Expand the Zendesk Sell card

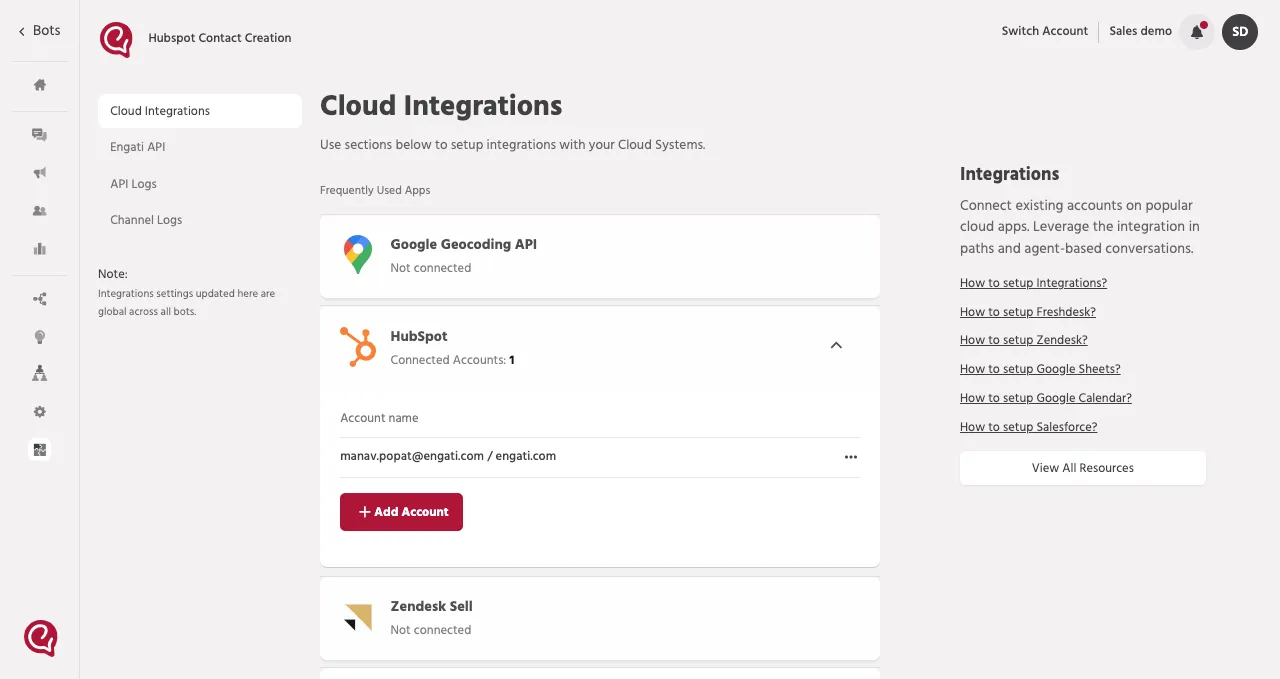coord(600,618)
